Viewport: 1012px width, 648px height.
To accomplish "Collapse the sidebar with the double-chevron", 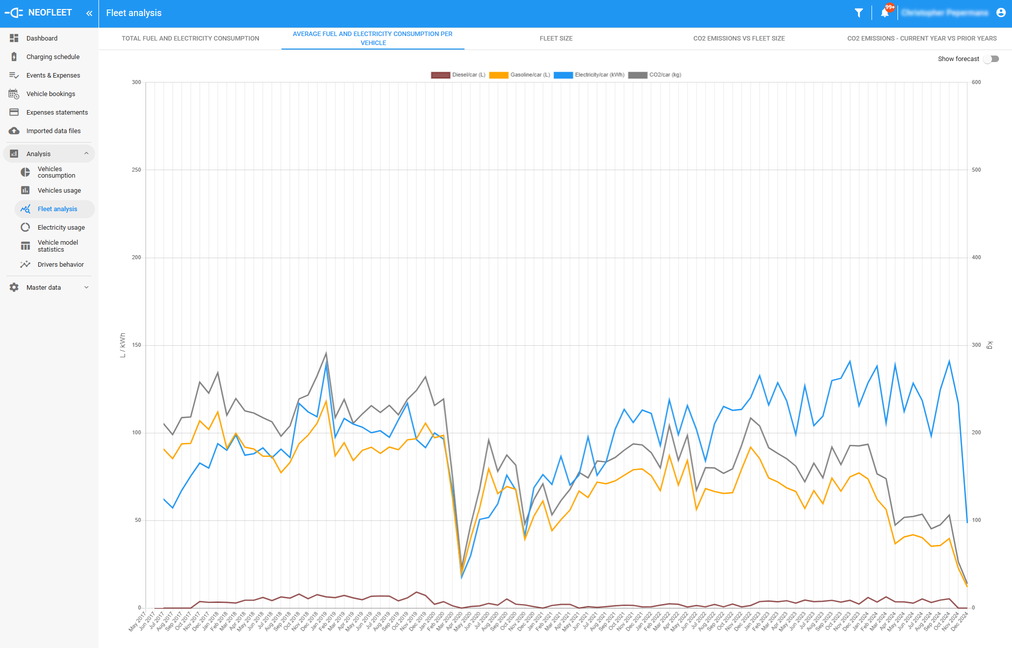I will (x=88, y=13).
